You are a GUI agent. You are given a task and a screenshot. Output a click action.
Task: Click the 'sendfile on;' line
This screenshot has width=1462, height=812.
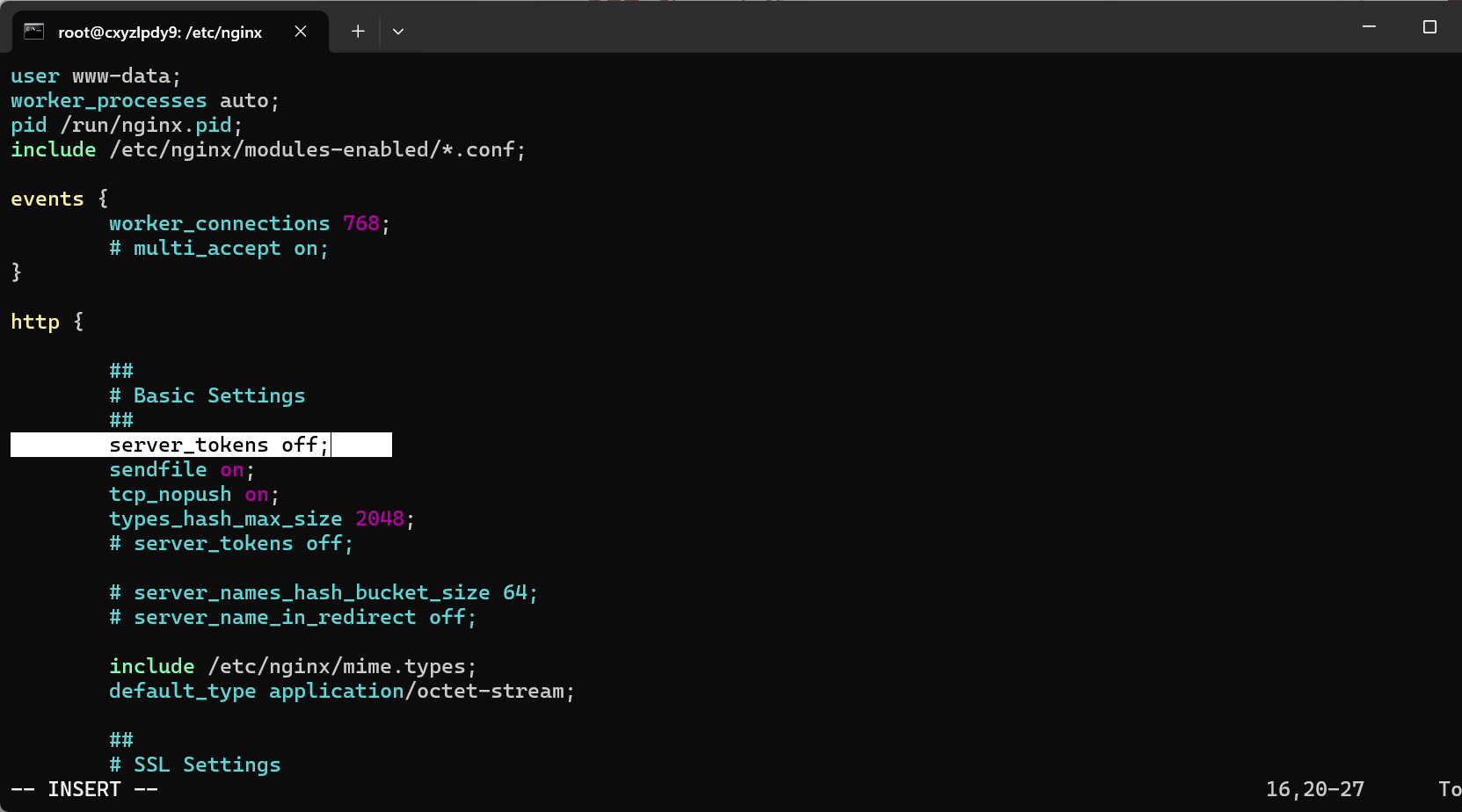click(x=182, y=470)
